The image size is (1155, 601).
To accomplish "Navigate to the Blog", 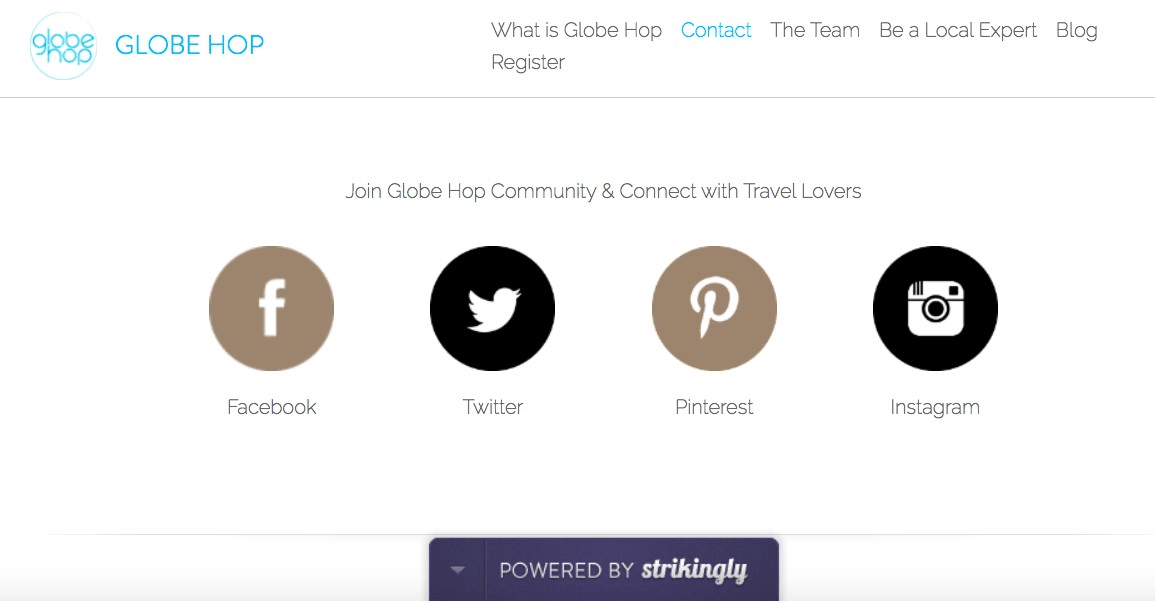I will pos(1077,30).
